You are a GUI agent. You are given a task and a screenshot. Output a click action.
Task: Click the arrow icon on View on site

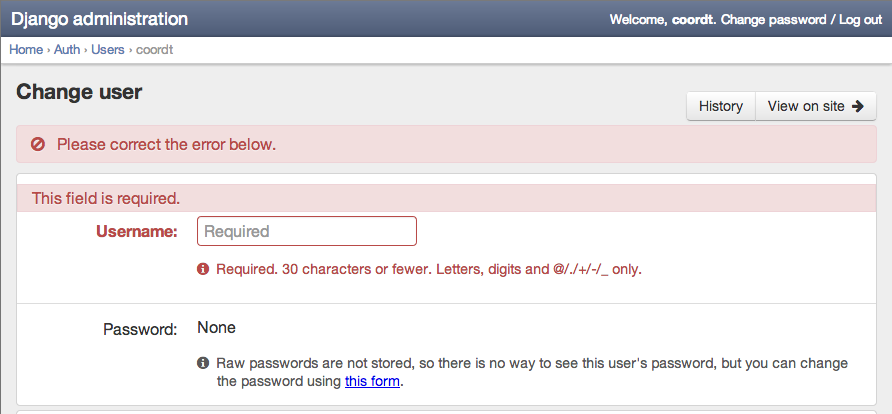858,106
